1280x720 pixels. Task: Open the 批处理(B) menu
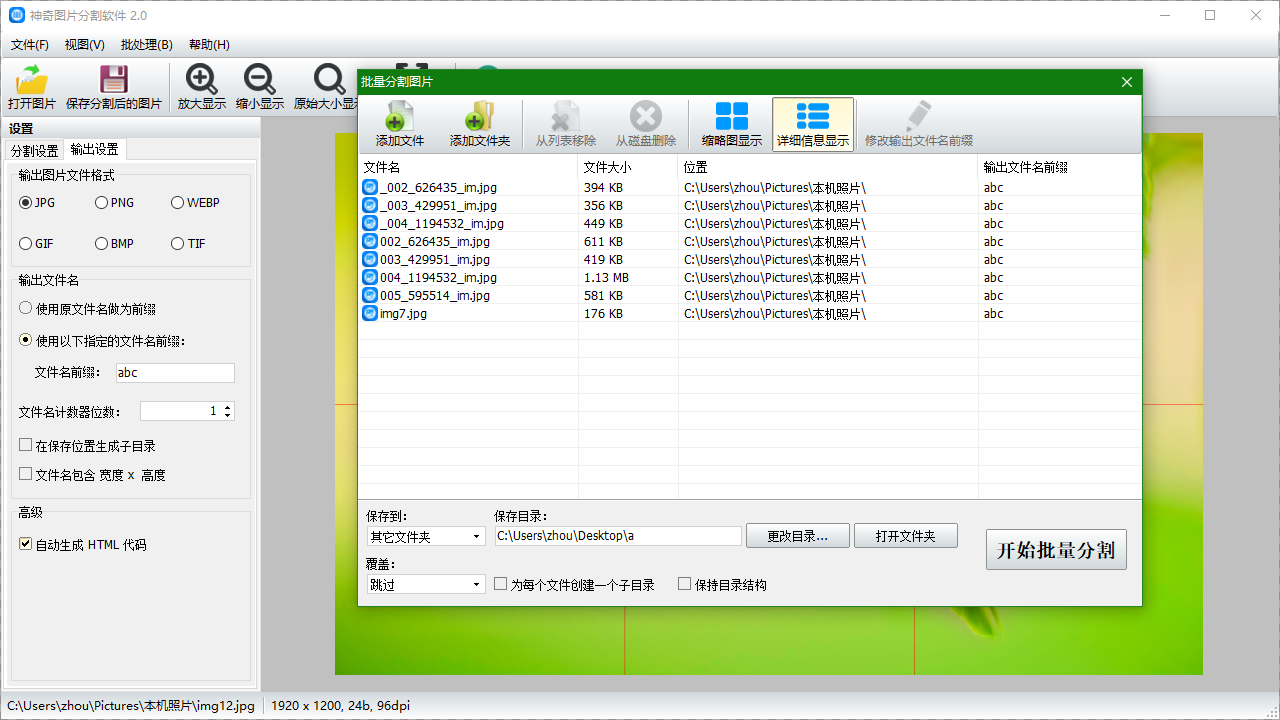146,45
